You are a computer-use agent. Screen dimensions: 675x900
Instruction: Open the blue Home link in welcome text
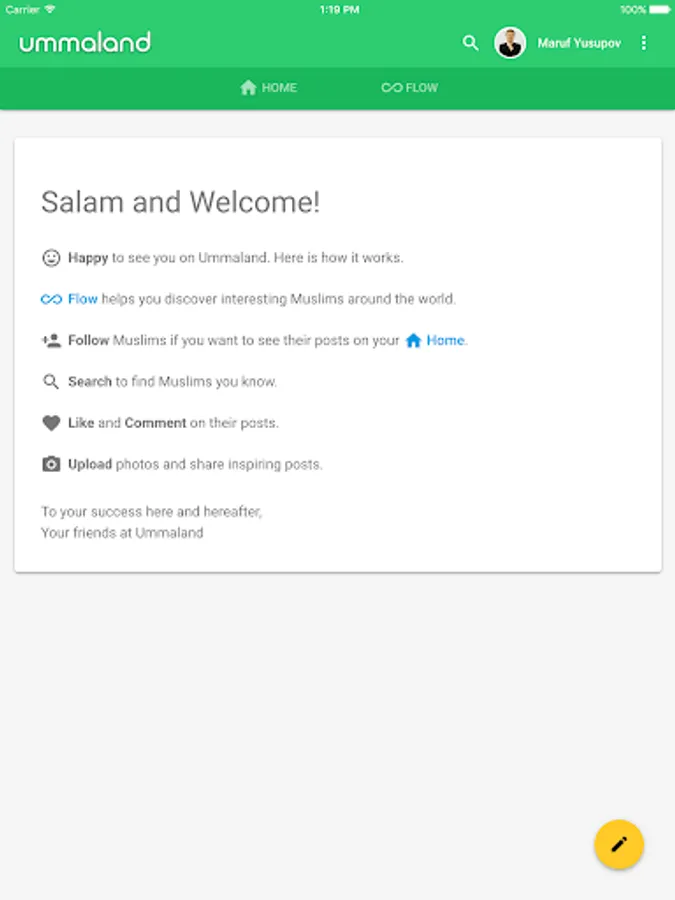(x=445, y=340)
